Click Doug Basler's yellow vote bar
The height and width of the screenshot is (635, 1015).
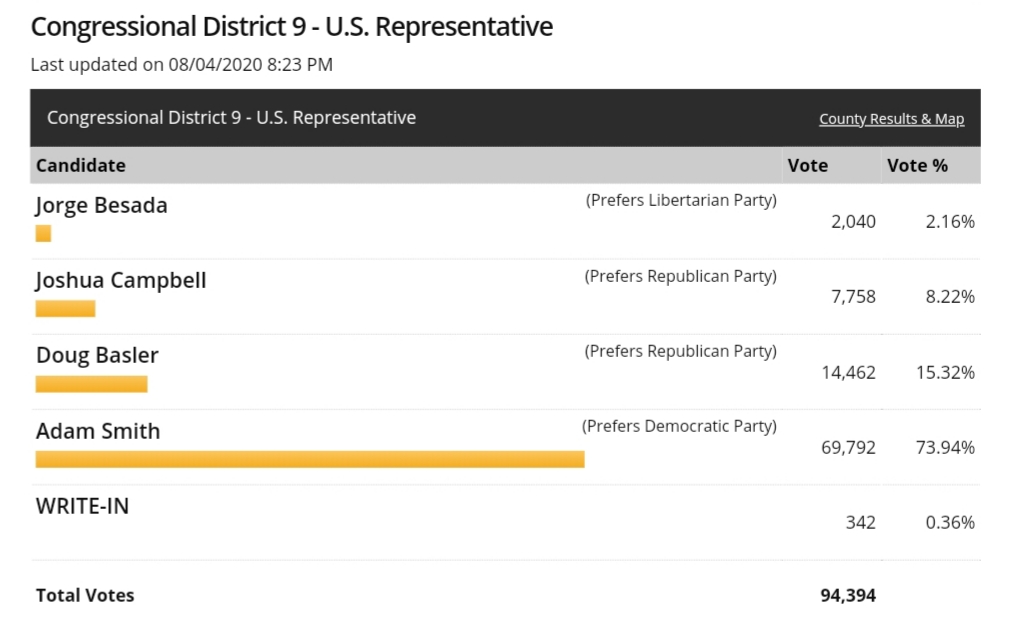91,383
